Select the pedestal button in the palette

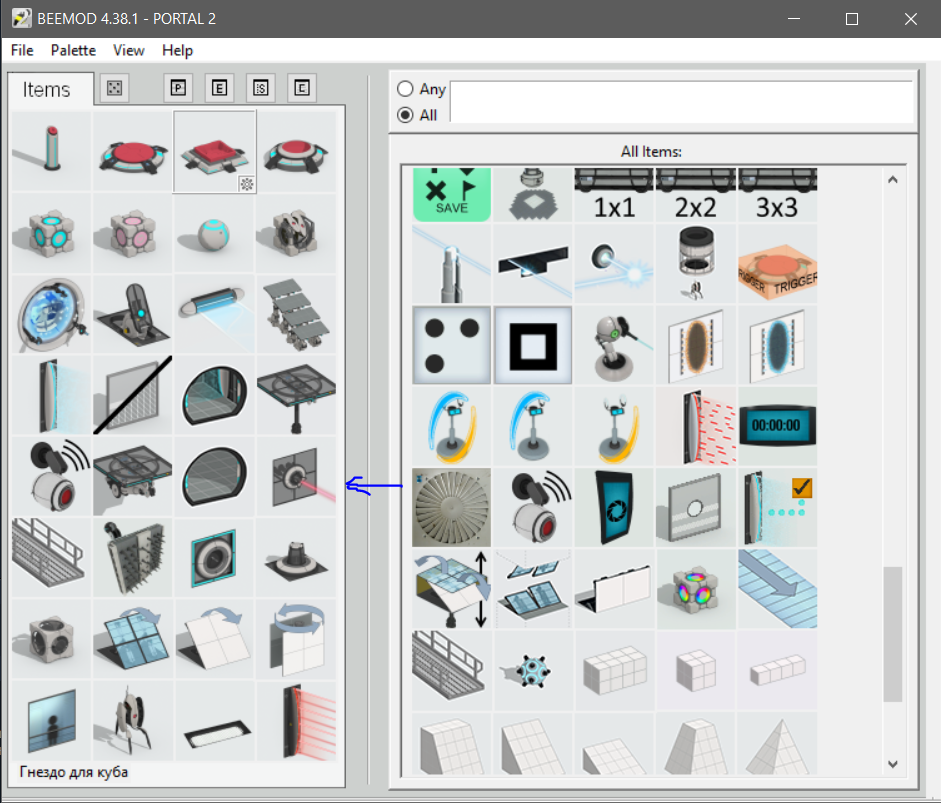tap(51, 151)
